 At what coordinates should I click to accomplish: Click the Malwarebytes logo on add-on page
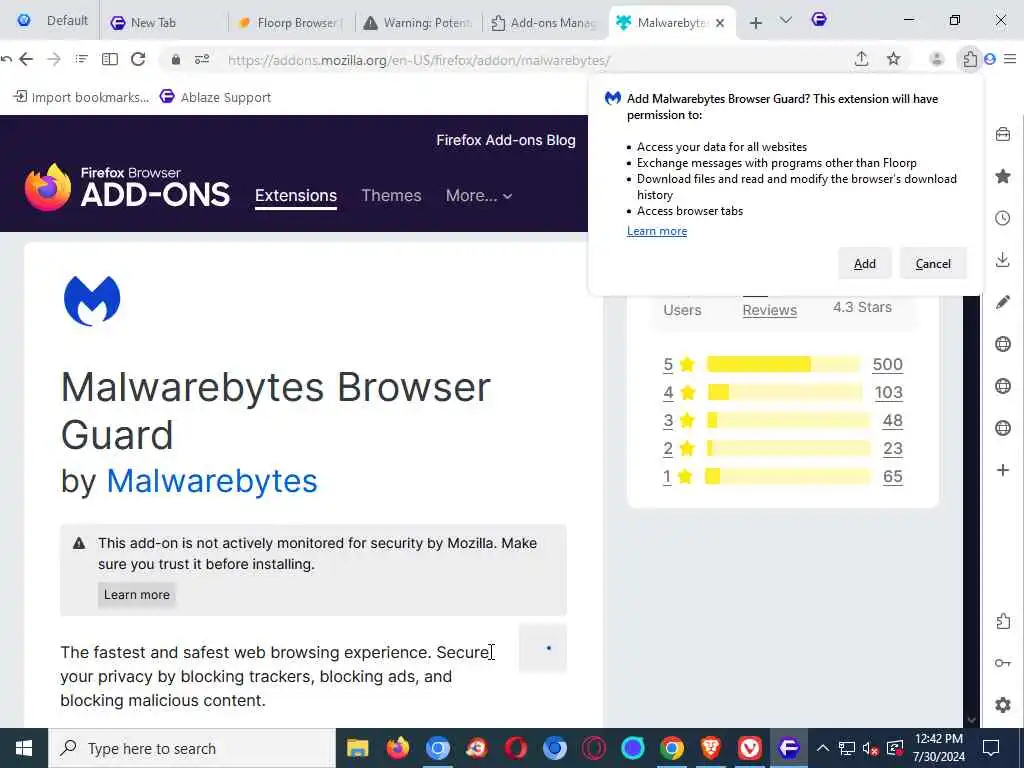click(x=92, y=300)
